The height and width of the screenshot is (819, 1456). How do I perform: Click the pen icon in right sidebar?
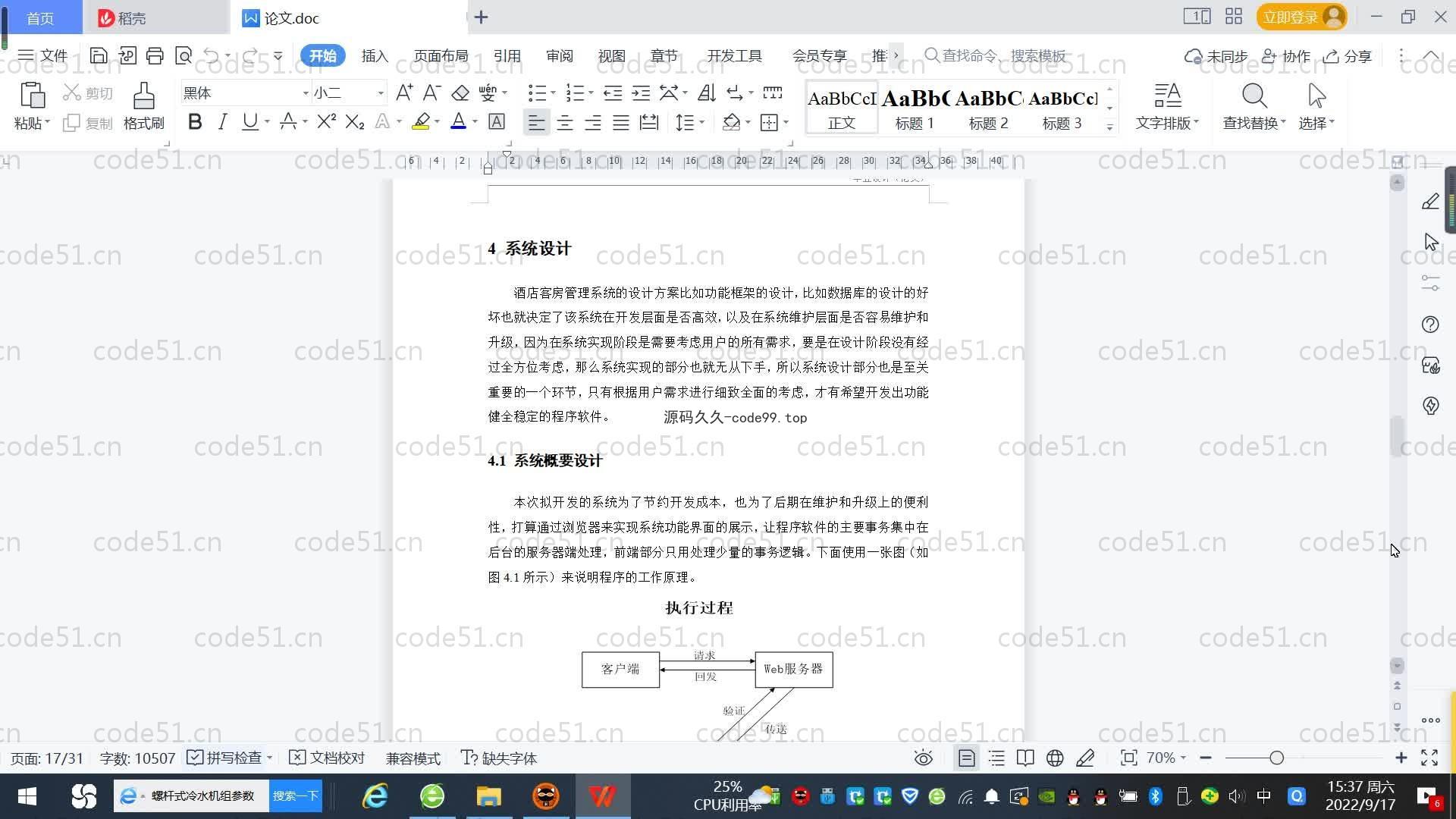pos(1430,202)
